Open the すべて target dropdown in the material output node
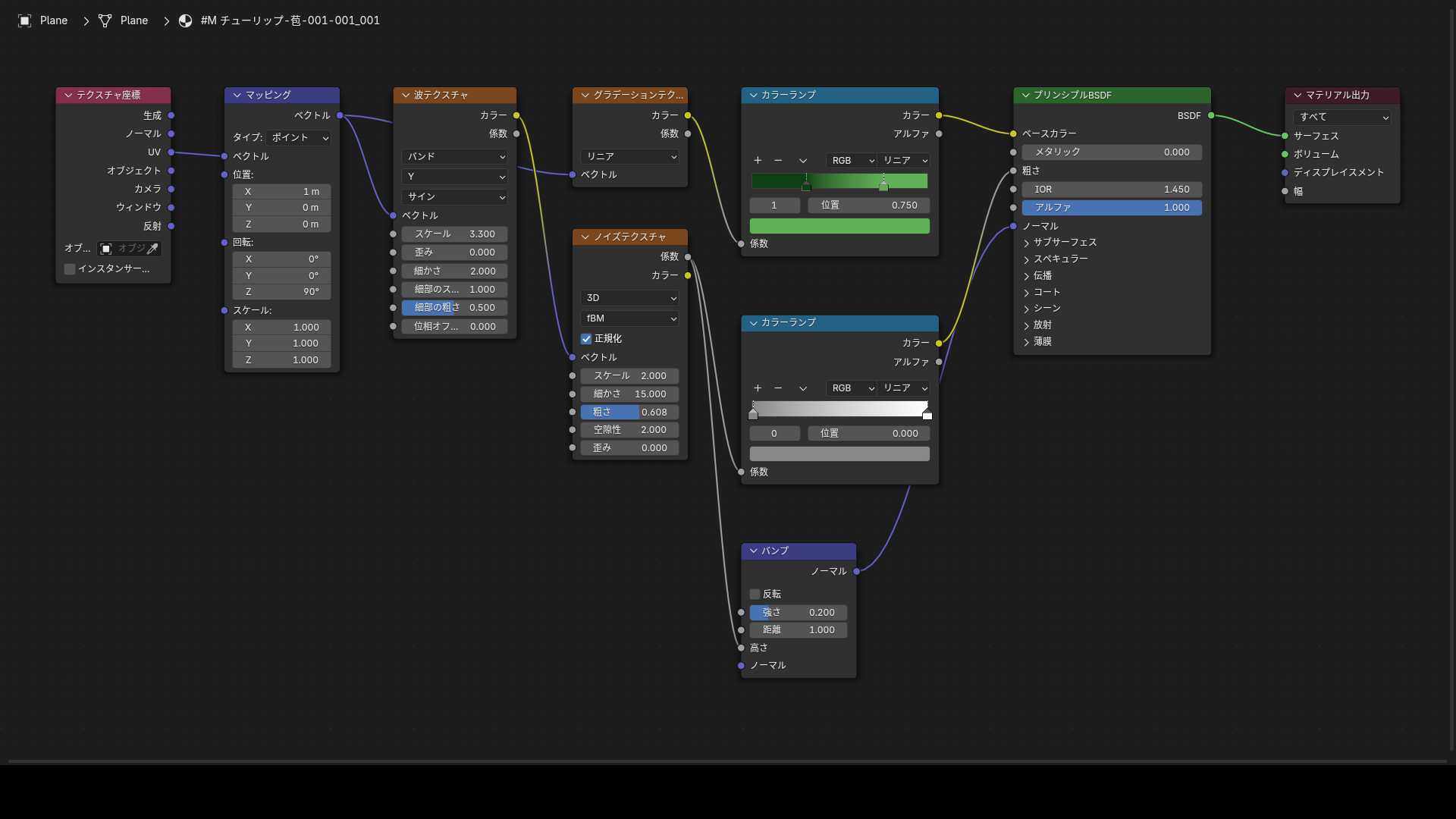1456x819 pixels. pos(1341,118)
